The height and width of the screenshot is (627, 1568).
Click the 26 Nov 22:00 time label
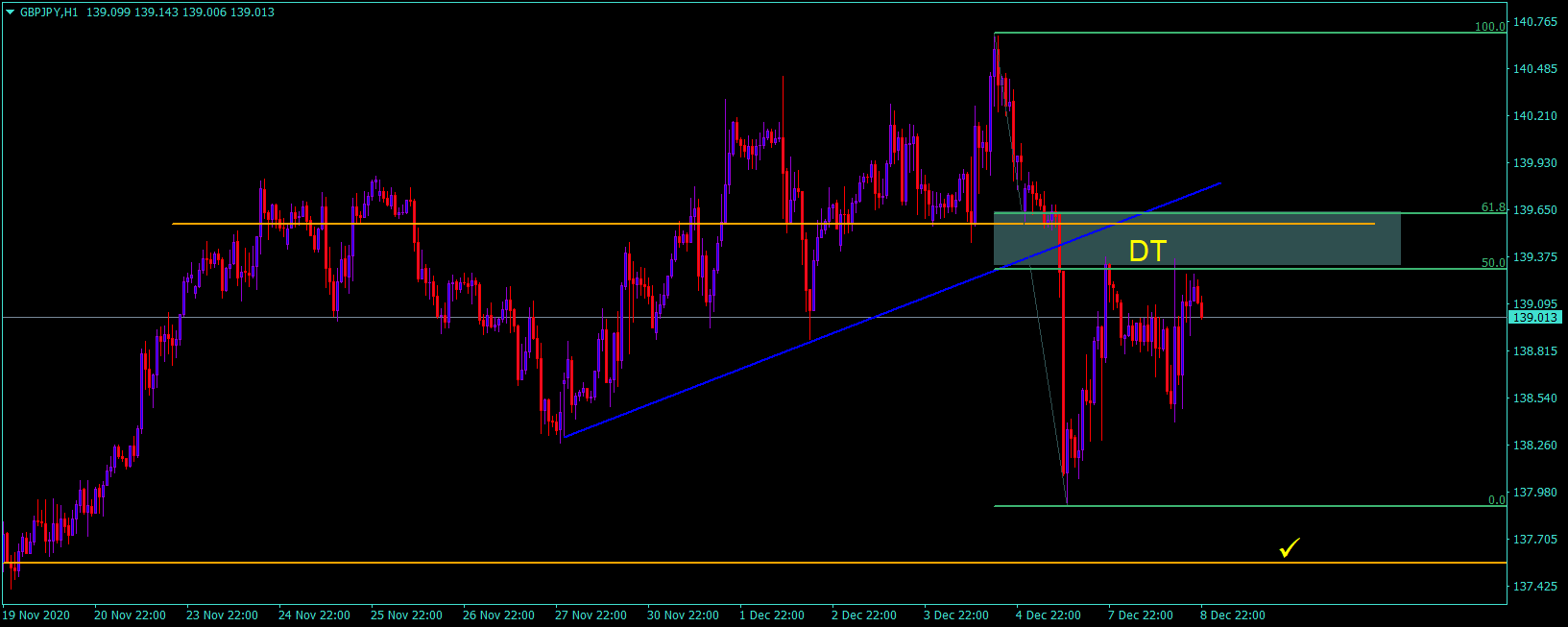(498, 615)
